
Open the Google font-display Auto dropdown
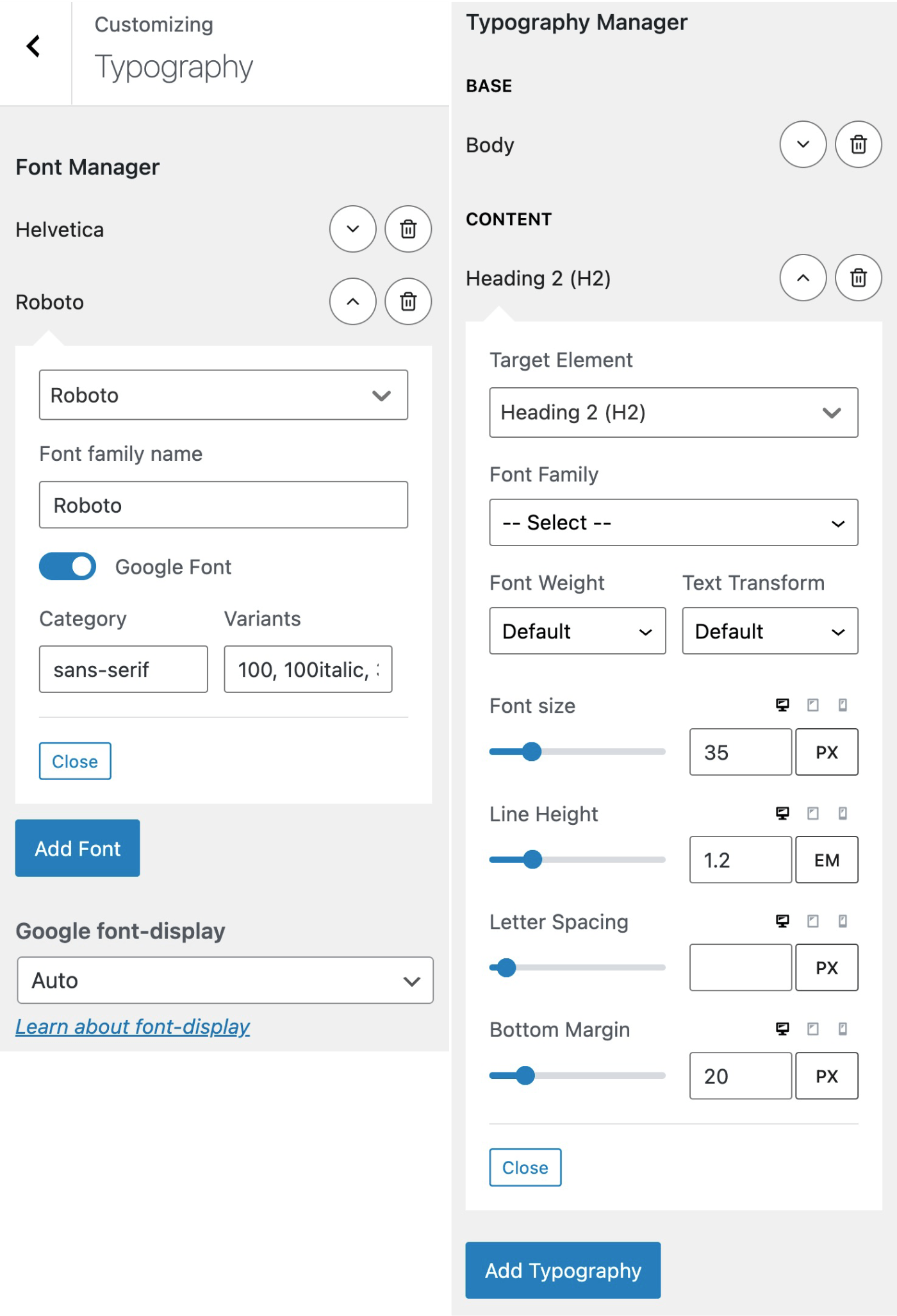[x=225, y=980]
